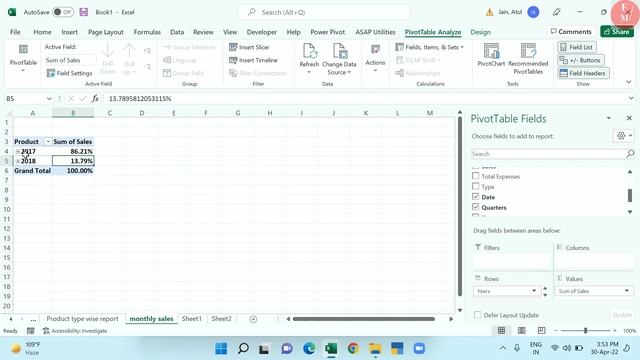Close the PivotTable Fields pane
The width and height of the screenshot is (640, 360).
[629, 118]
